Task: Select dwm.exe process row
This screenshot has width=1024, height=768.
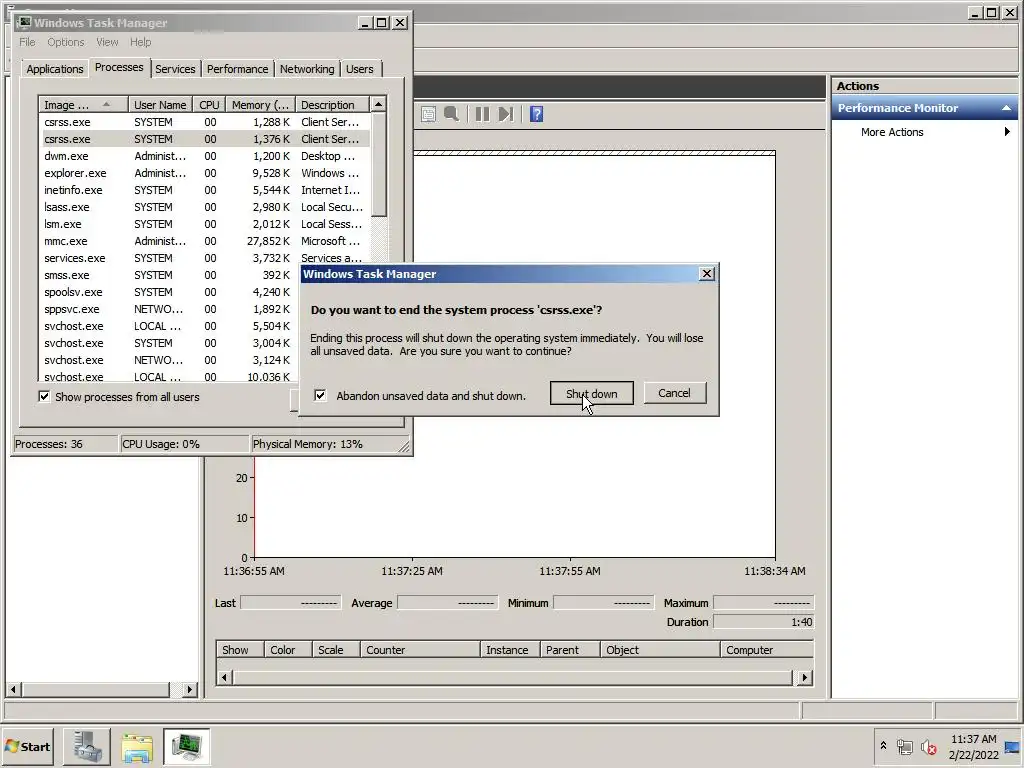Action: (x=204, y=156)
